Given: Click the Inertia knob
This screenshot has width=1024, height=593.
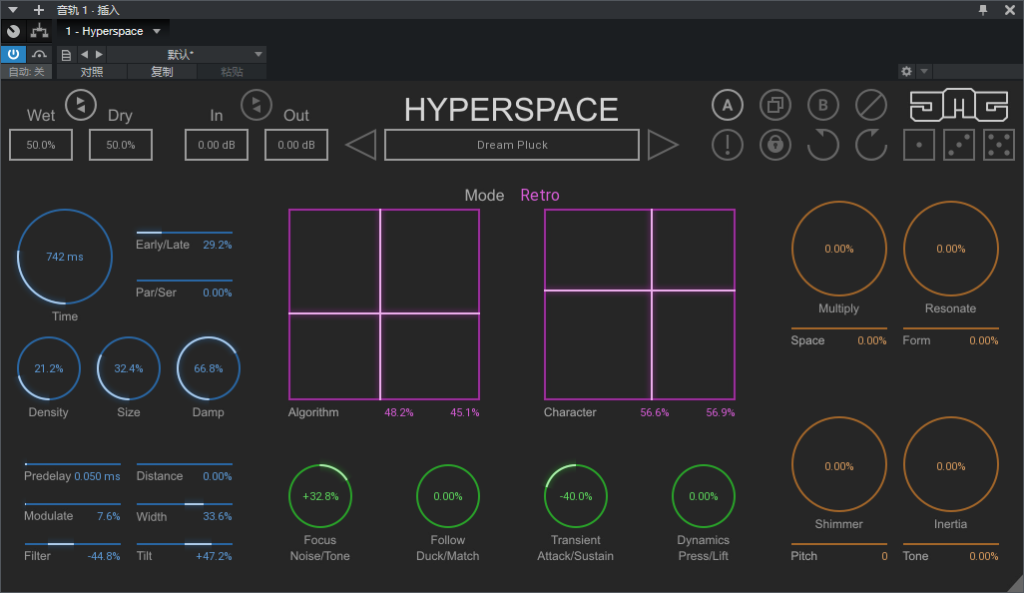Looking at the screenshot, I should [951, 464].
